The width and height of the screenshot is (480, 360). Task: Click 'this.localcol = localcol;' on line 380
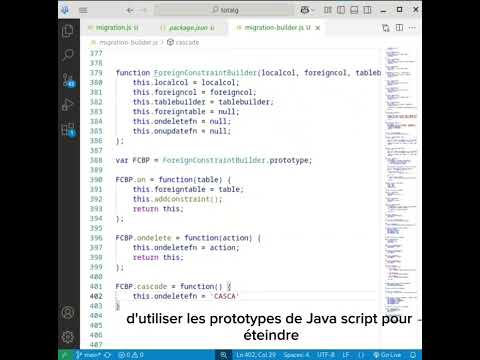pos(186,82)
